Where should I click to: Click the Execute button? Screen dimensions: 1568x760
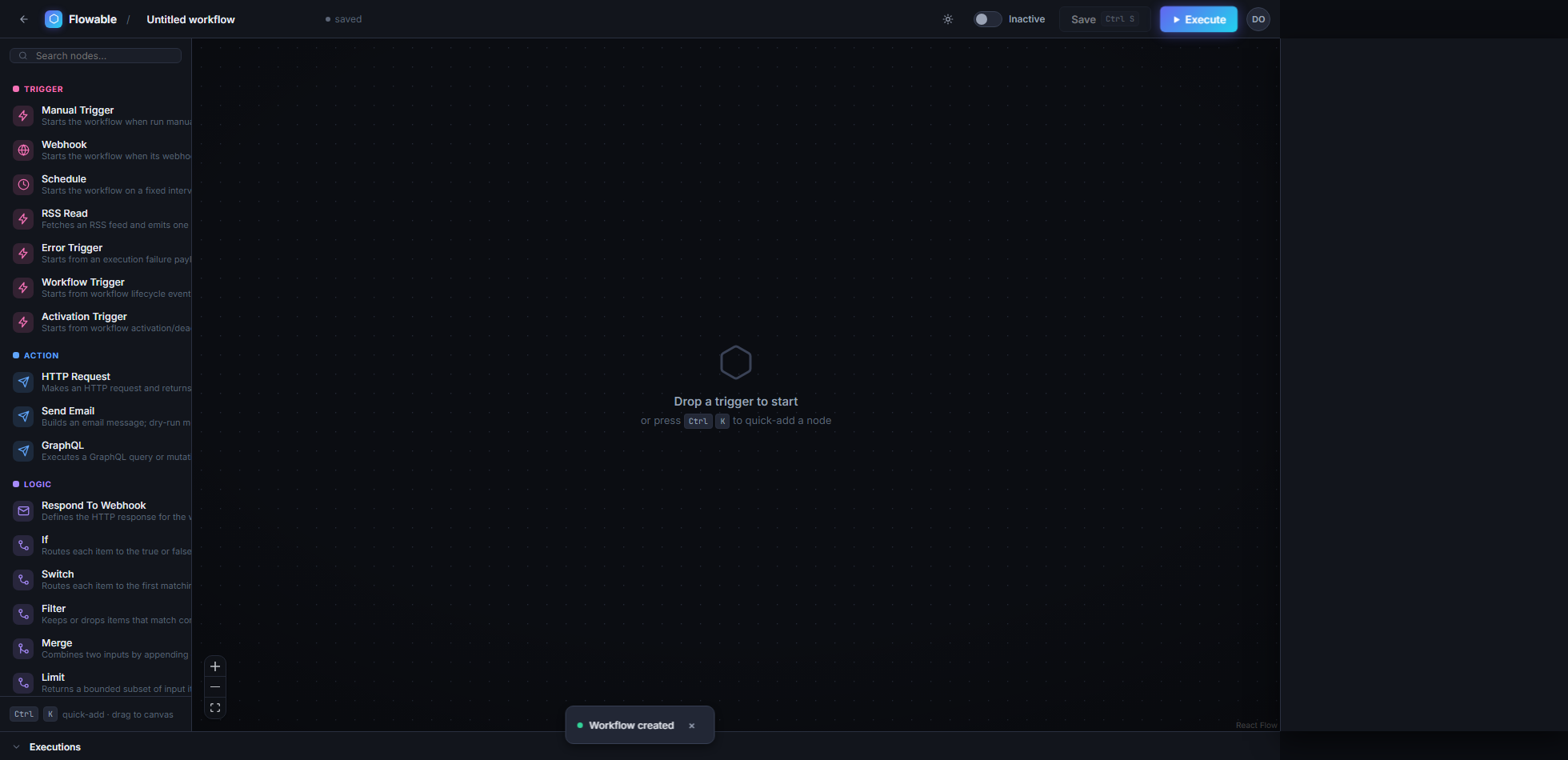1198,19
